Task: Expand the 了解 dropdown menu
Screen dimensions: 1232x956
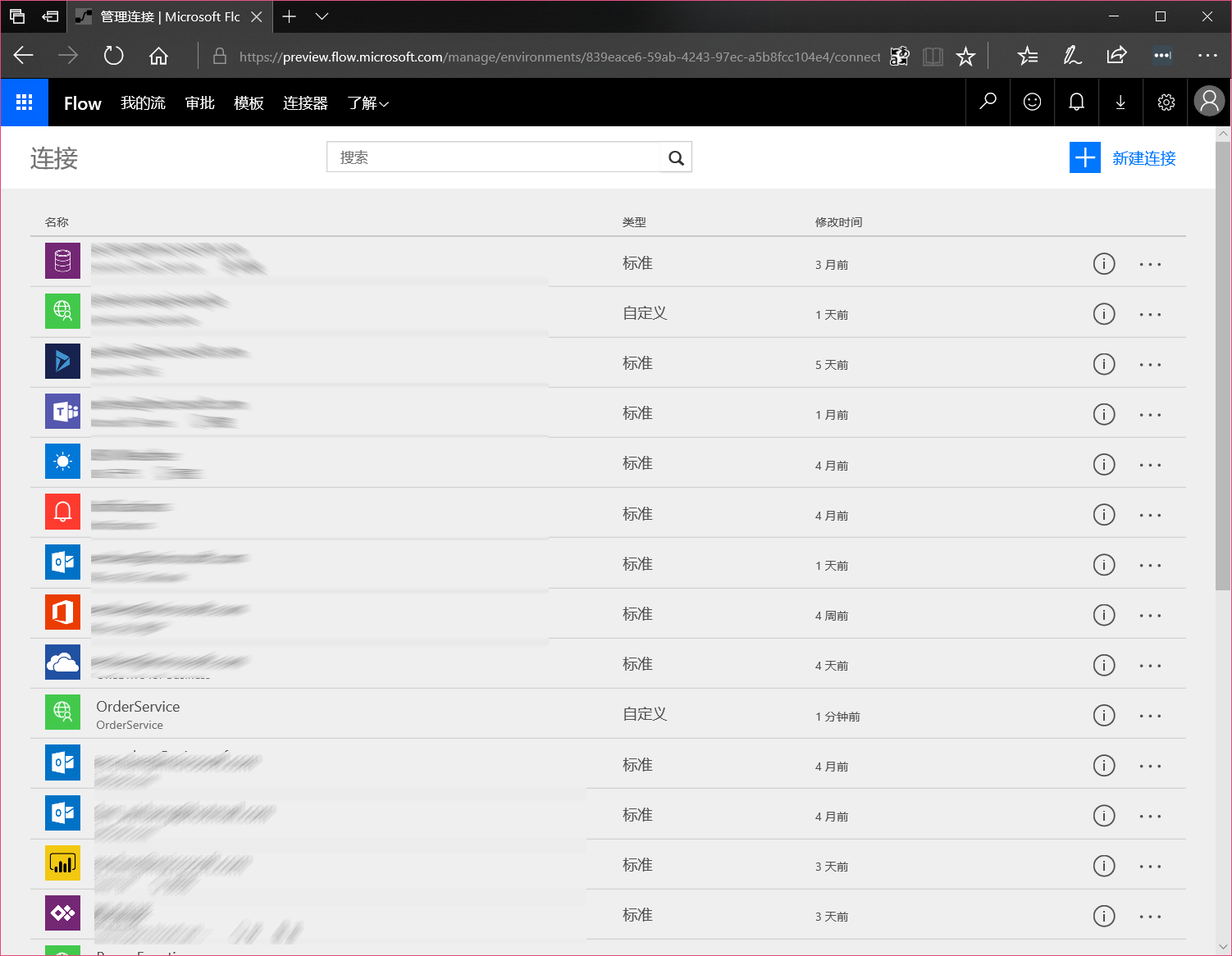Action: (x=367, y=103)
